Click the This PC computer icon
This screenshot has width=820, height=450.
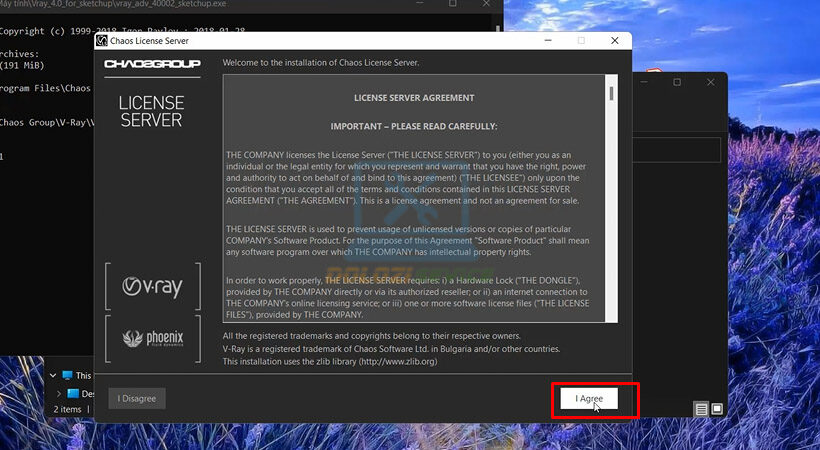[x=68, y=376]
